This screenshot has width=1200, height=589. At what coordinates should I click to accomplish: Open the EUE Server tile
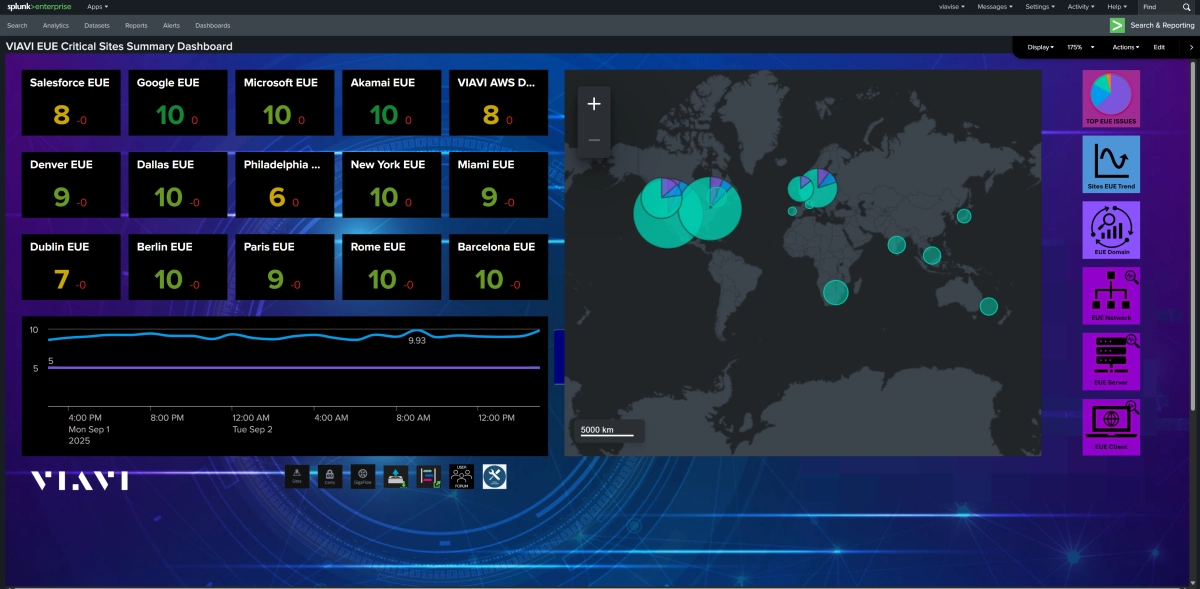click(1110, 361)
